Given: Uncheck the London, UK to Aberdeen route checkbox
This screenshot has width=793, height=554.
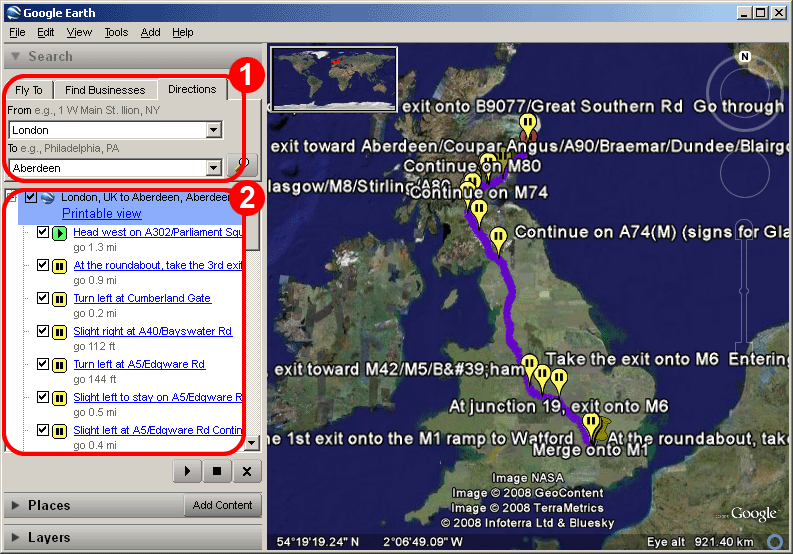Looking at the screenshot, I should pyautogui.click(x=31, y=198).
